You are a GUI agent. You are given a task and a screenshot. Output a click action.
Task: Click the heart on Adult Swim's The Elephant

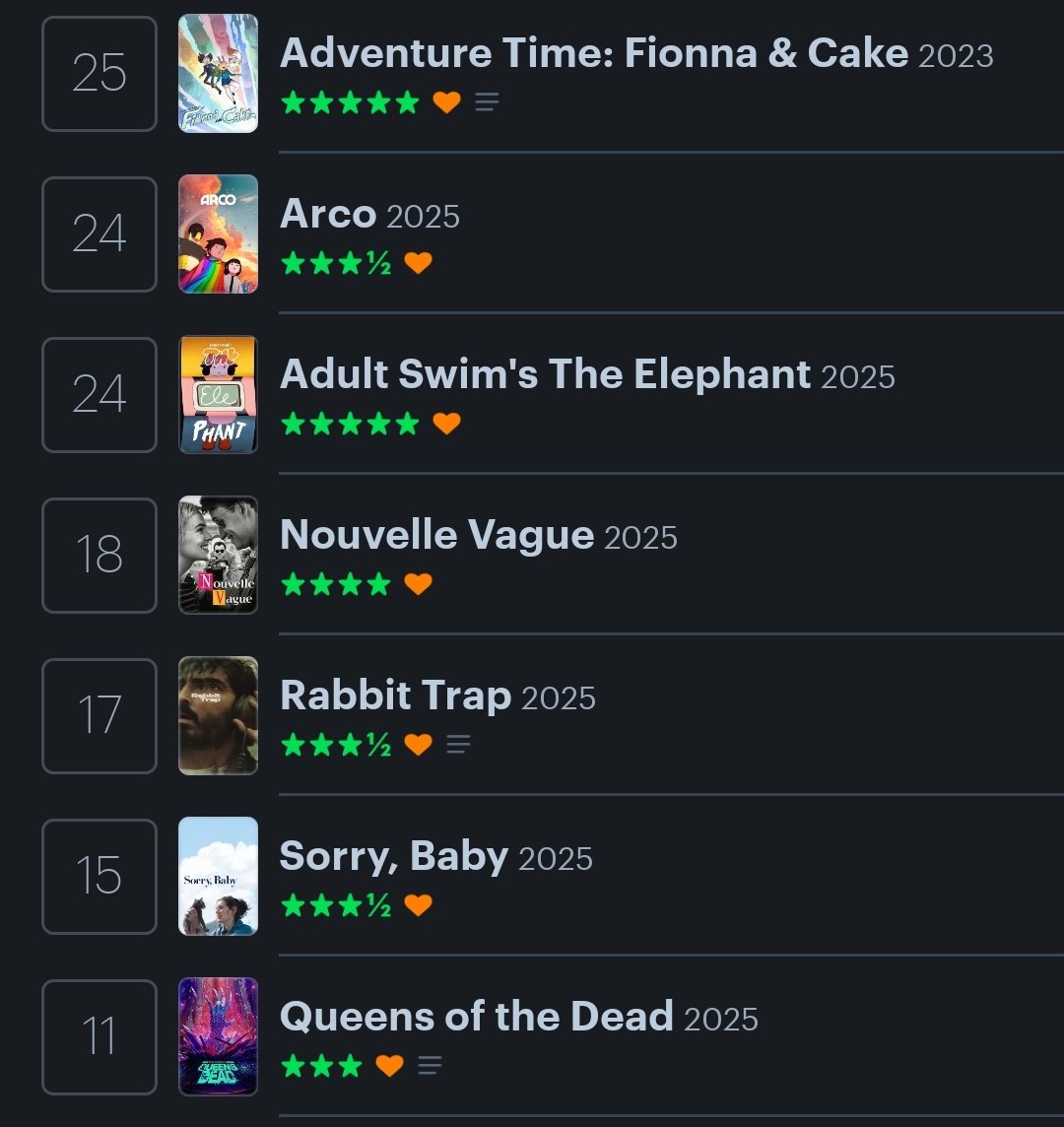point(446,424)
